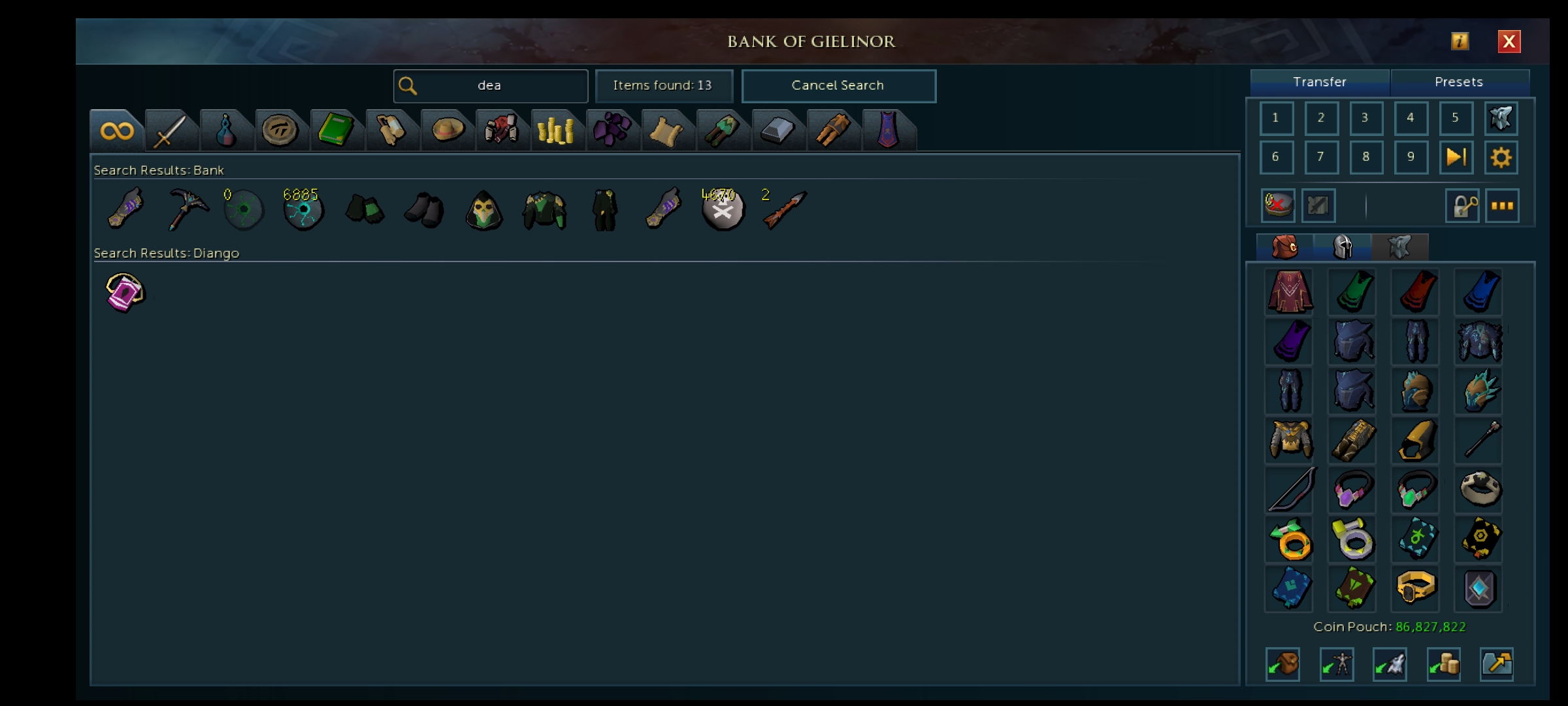1568x706 pixels.
Task: Open preset settings with the gold gear icon
Action: 1501,158
